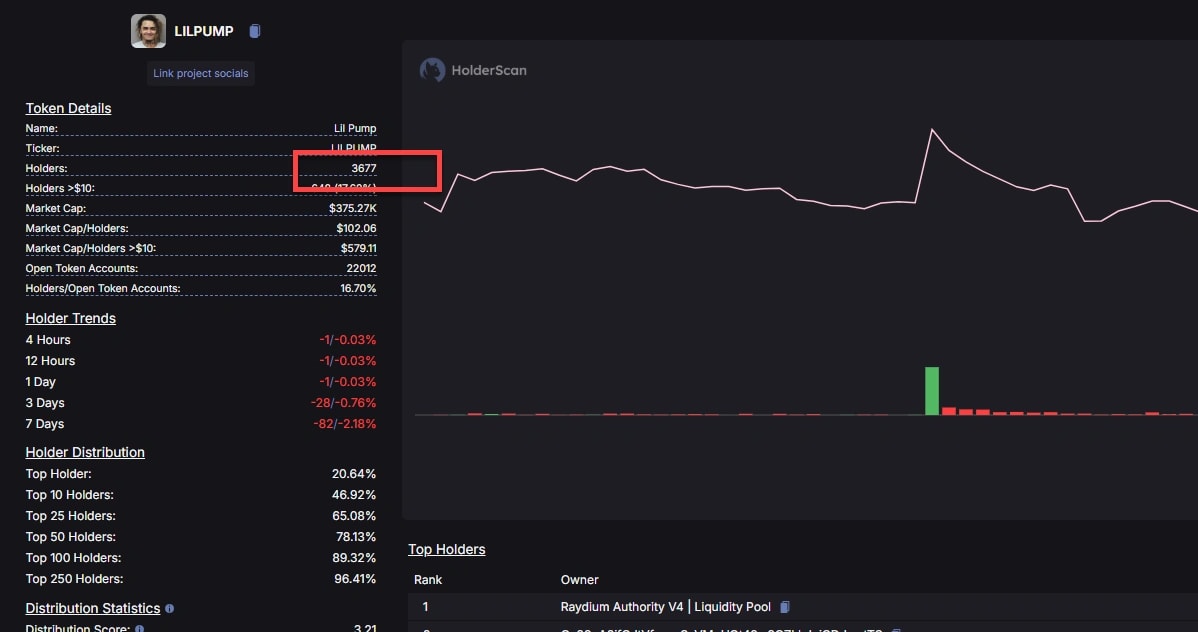
Task: Click the LILPUMP token avatar image
Action: coord(148,31)
